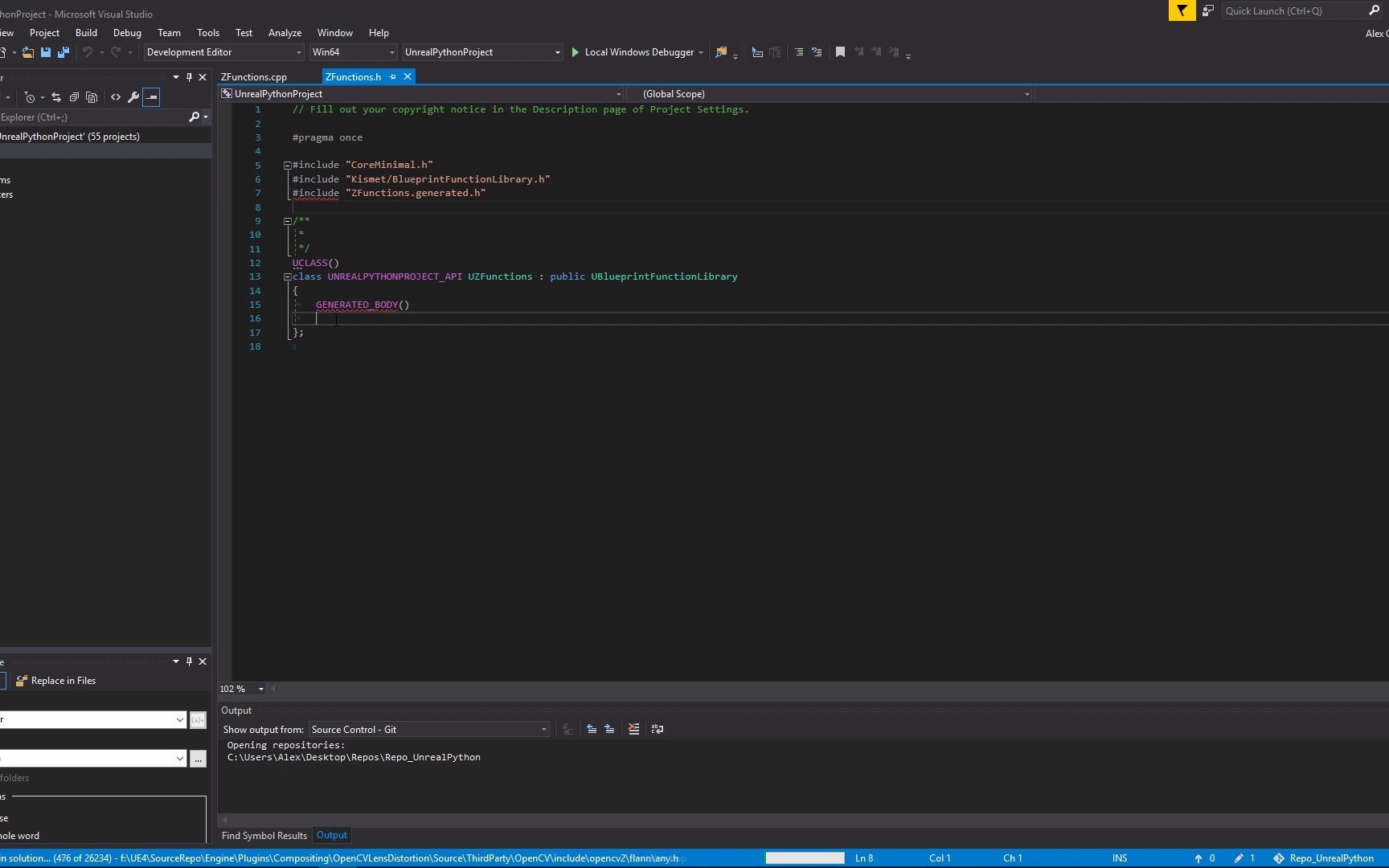Click the uncomment selected lines icon
Screen dimensions: 1389x868
coord(817,52)
